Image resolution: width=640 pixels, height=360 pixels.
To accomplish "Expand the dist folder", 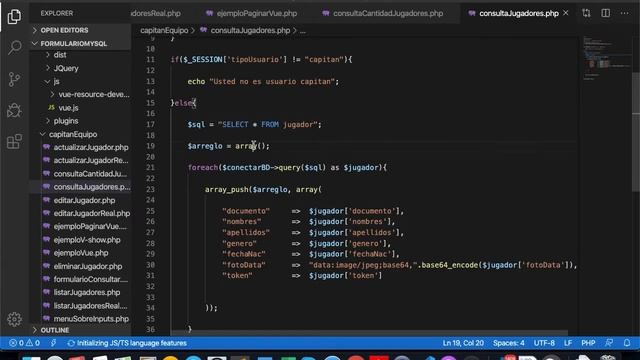I will point(60,55).
